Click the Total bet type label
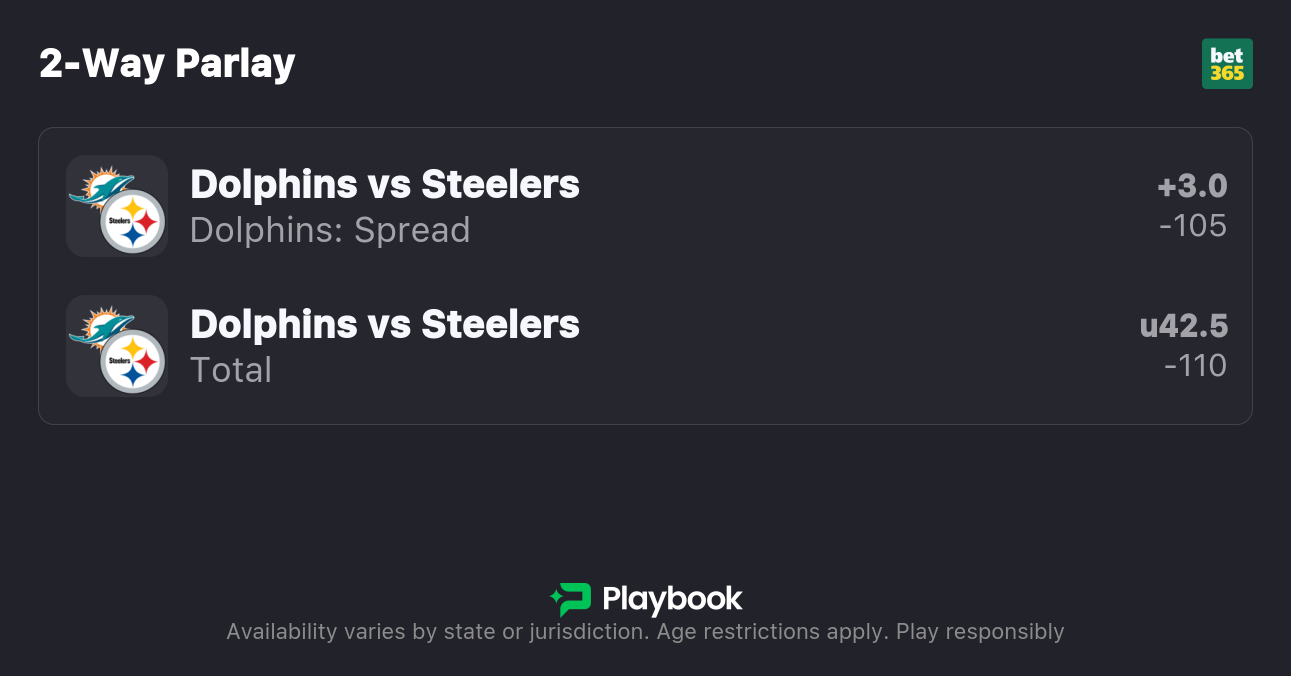The height and width of the screenshot is (676, 1291). click(x=231, y=370)
